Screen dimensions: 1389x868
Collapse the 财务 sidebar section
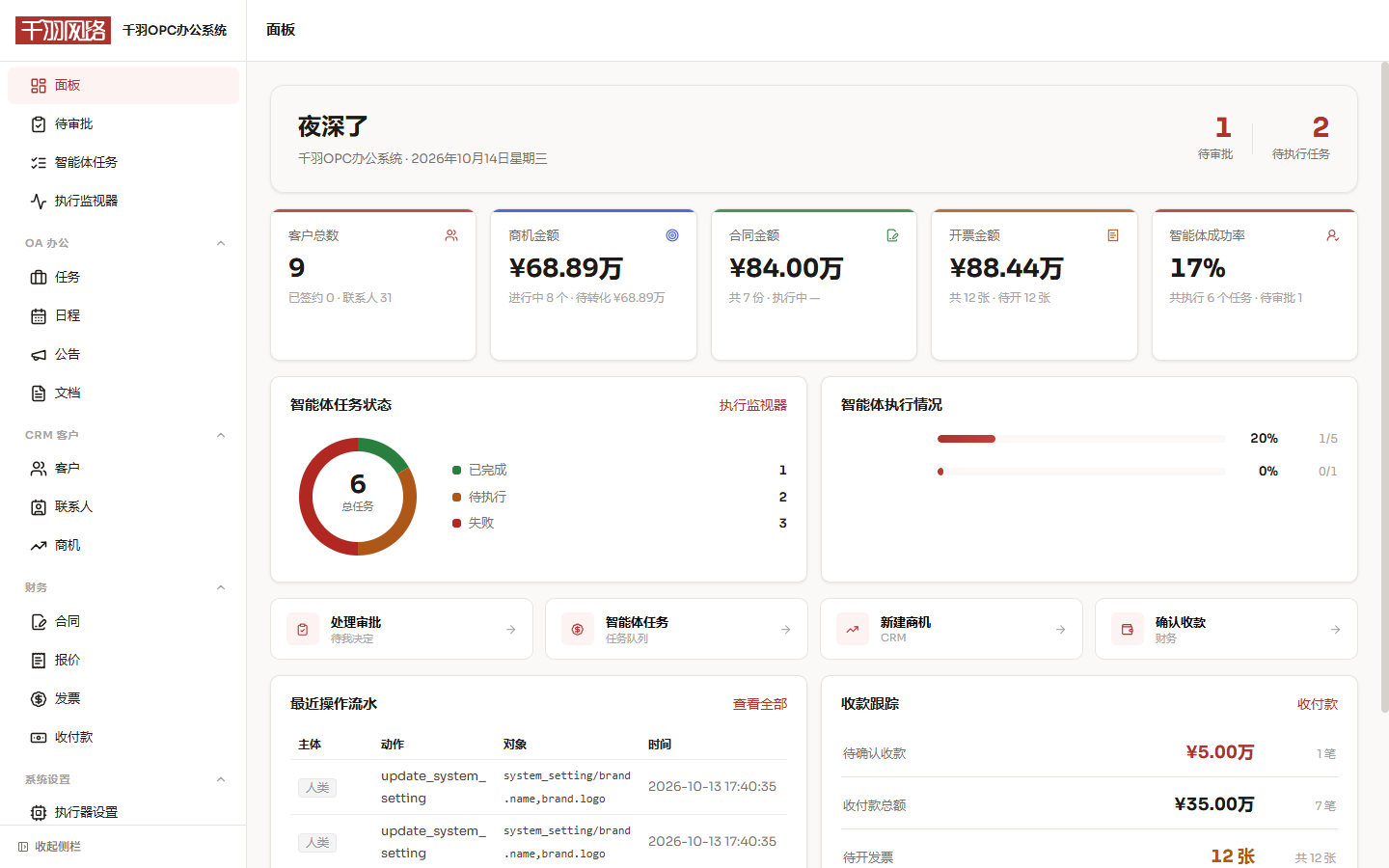point(221,587)
